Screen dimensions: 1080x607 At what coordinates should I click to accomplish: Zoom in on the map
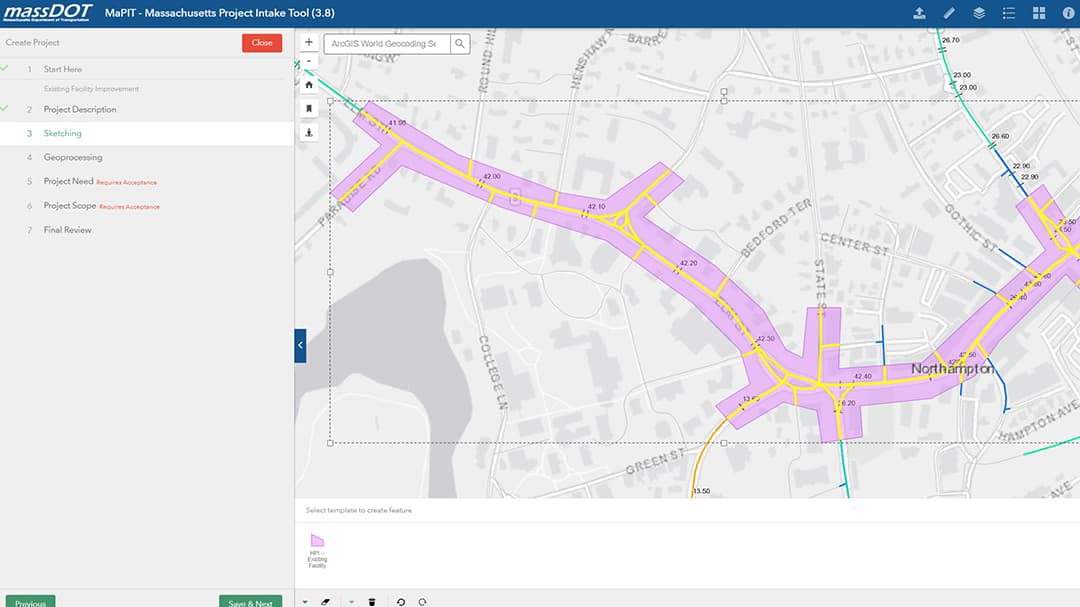[x=309, y=43]
